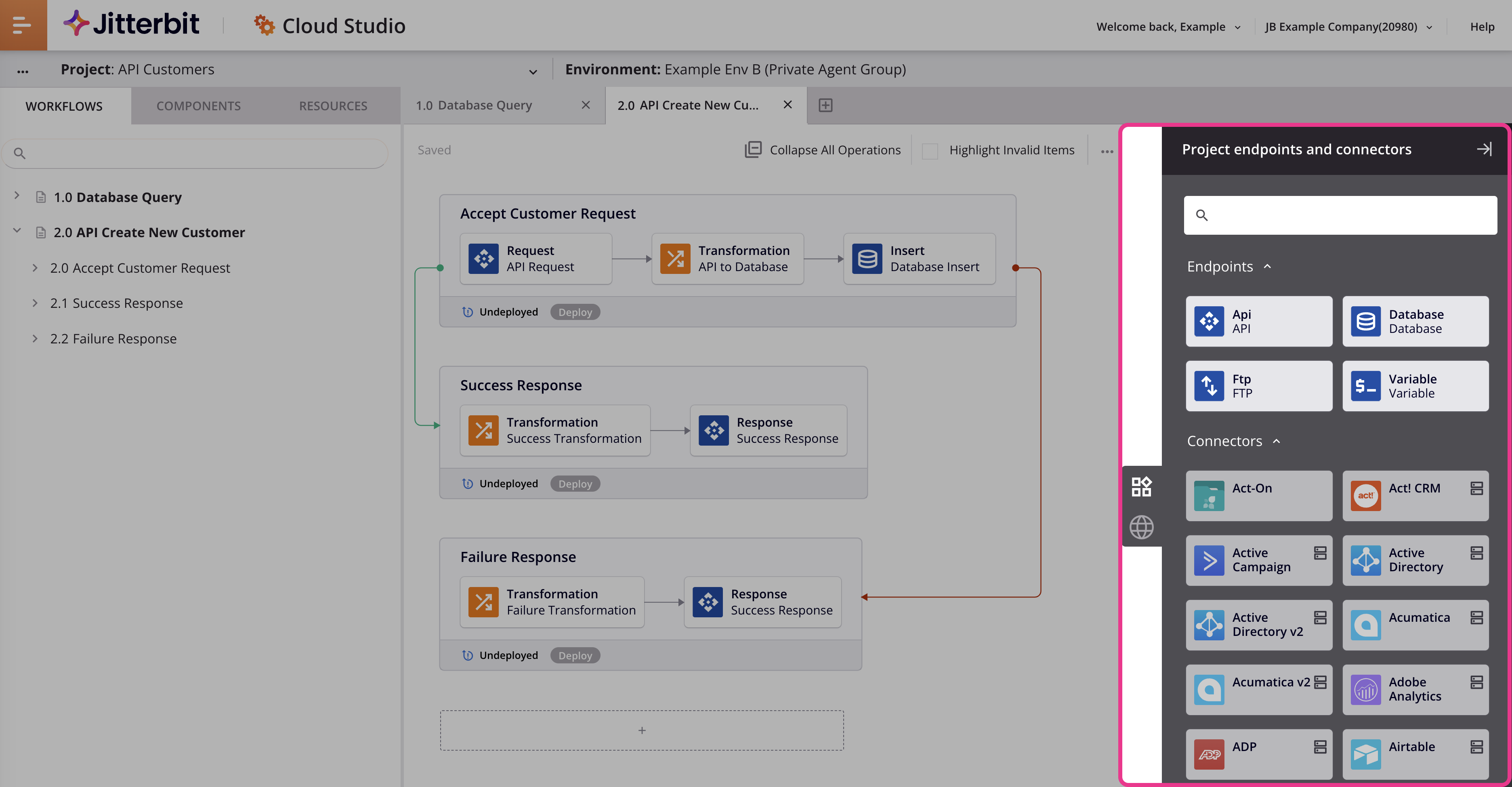This screenshot has width=1512, height=787.
Task: Expand the 2.1 Success Response operation
Action: pyautogui.click(x=35, y=302)
